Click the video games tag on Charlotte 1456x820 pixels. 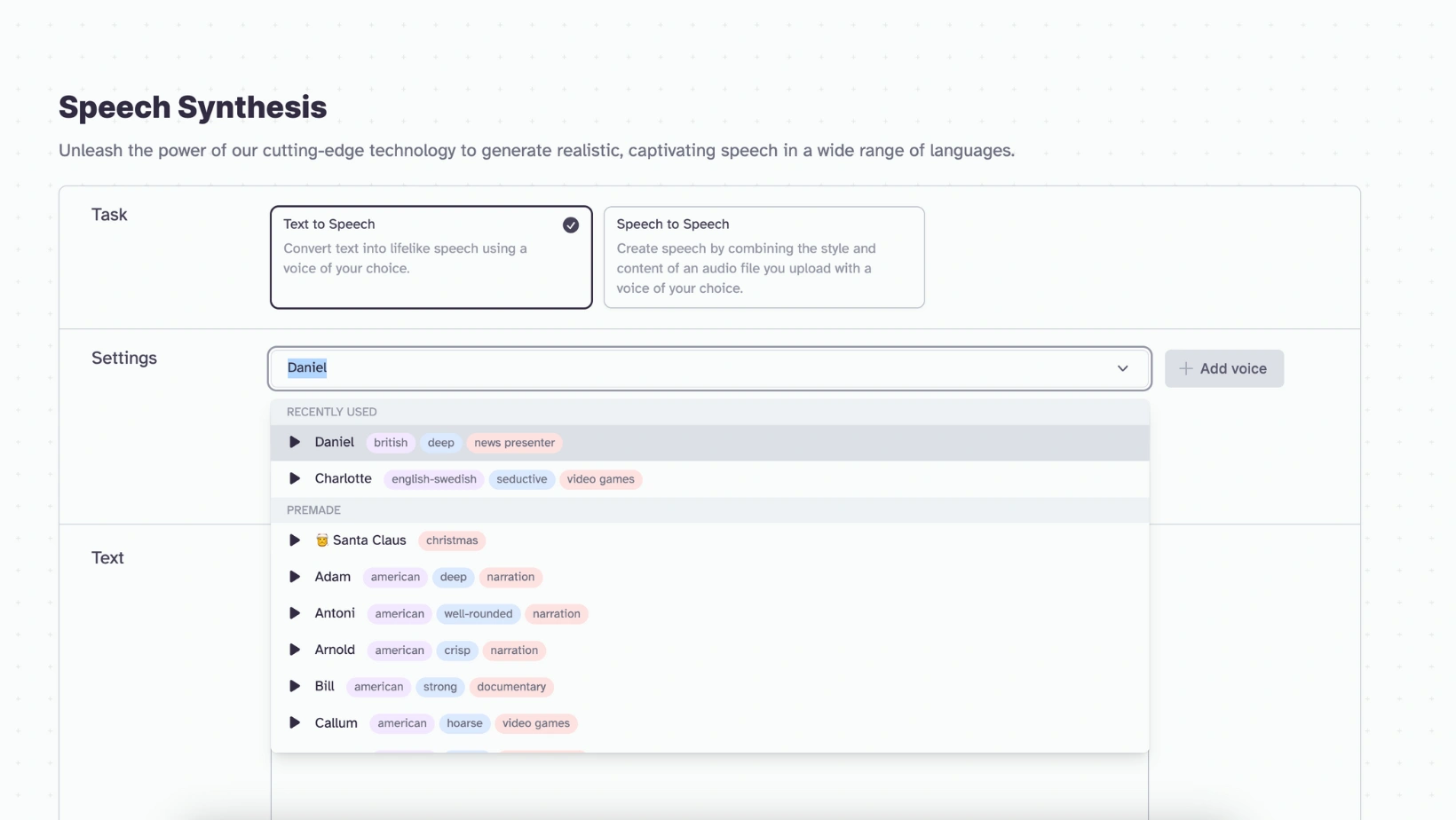[x=601, y=479]
